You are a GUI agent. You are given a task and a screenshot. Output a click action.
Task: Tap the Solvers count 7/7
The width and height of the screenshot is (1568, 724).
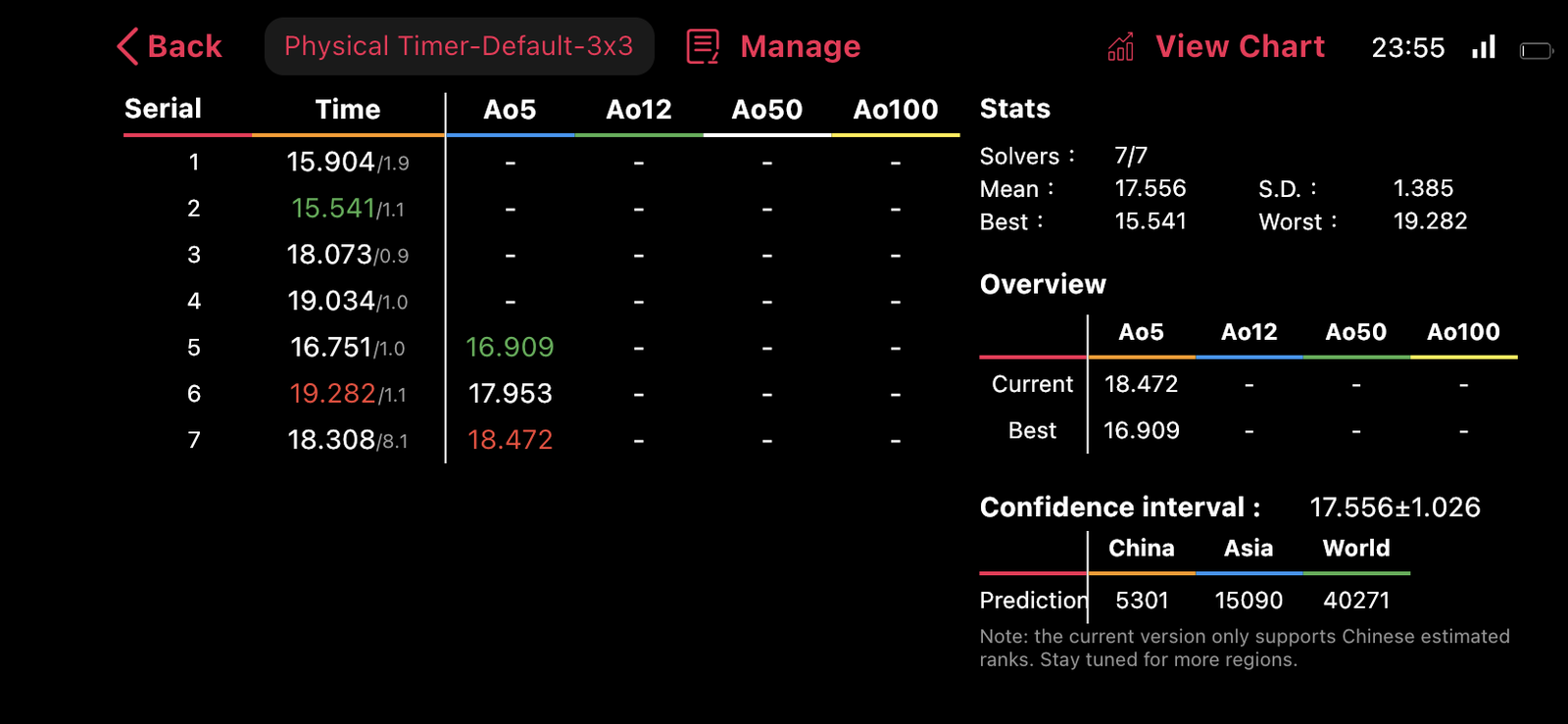(x=1131, y=156)
